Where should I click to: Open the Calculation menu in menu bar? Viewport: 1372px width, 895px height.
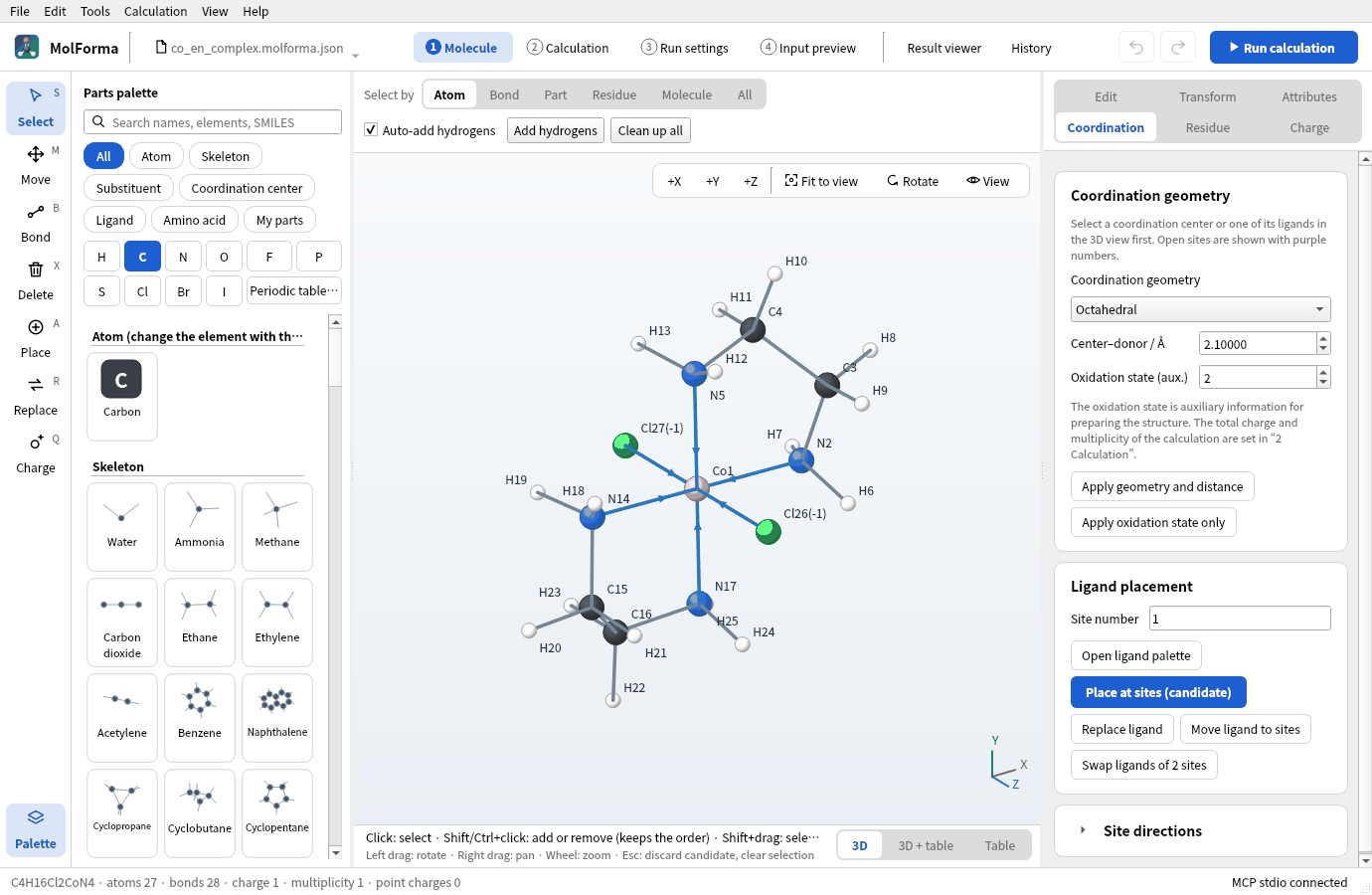pos(155,11)
